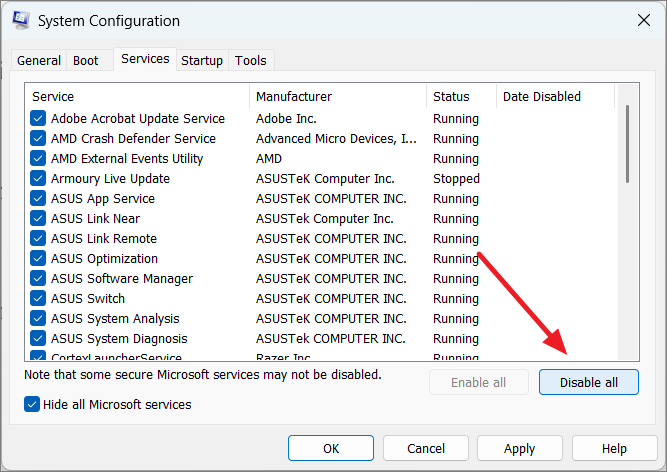
Task: Uncheck ASUS Switch service checkbox
Action: click(x=38, y=298)
